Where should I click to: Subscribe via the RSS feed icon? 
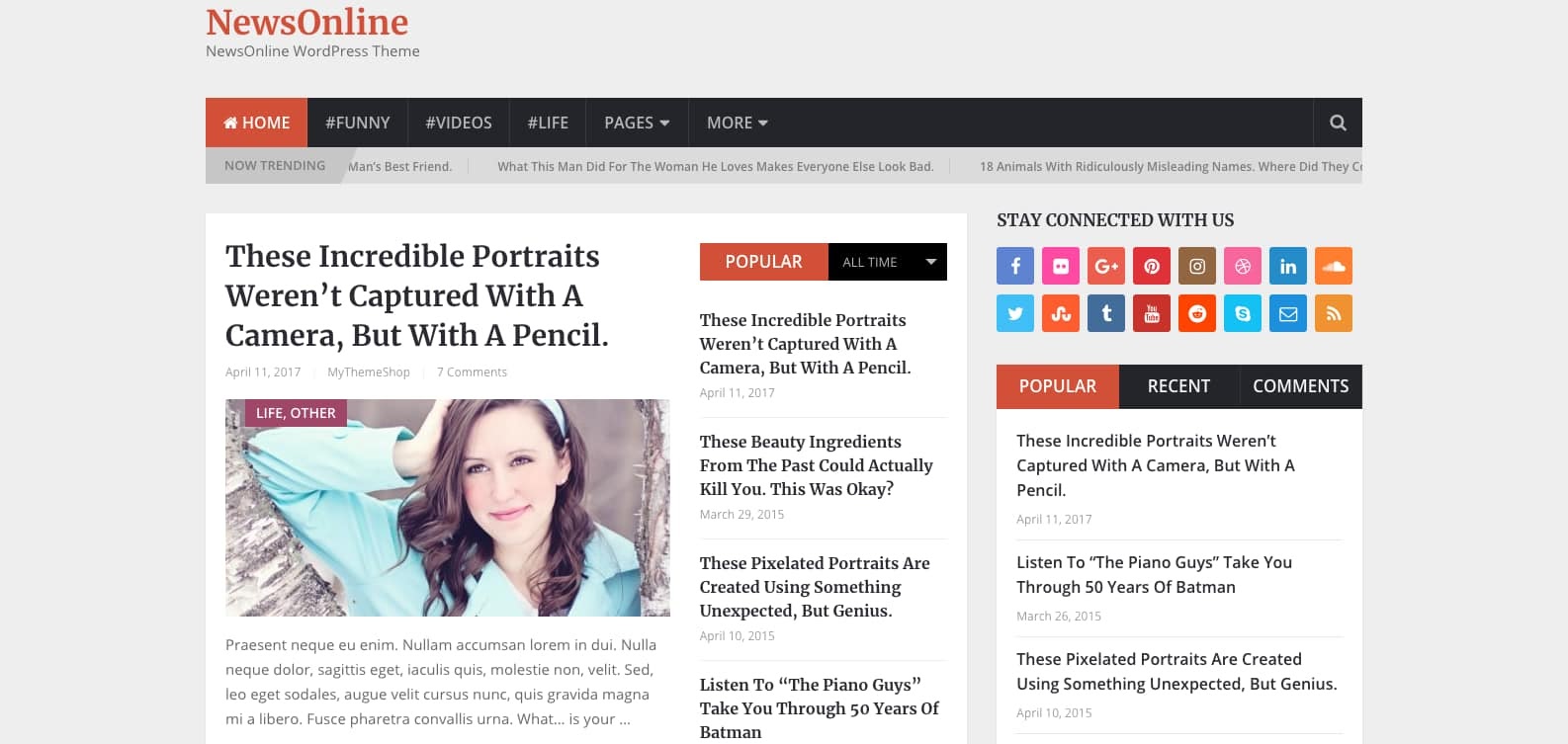pos(1333,313)
